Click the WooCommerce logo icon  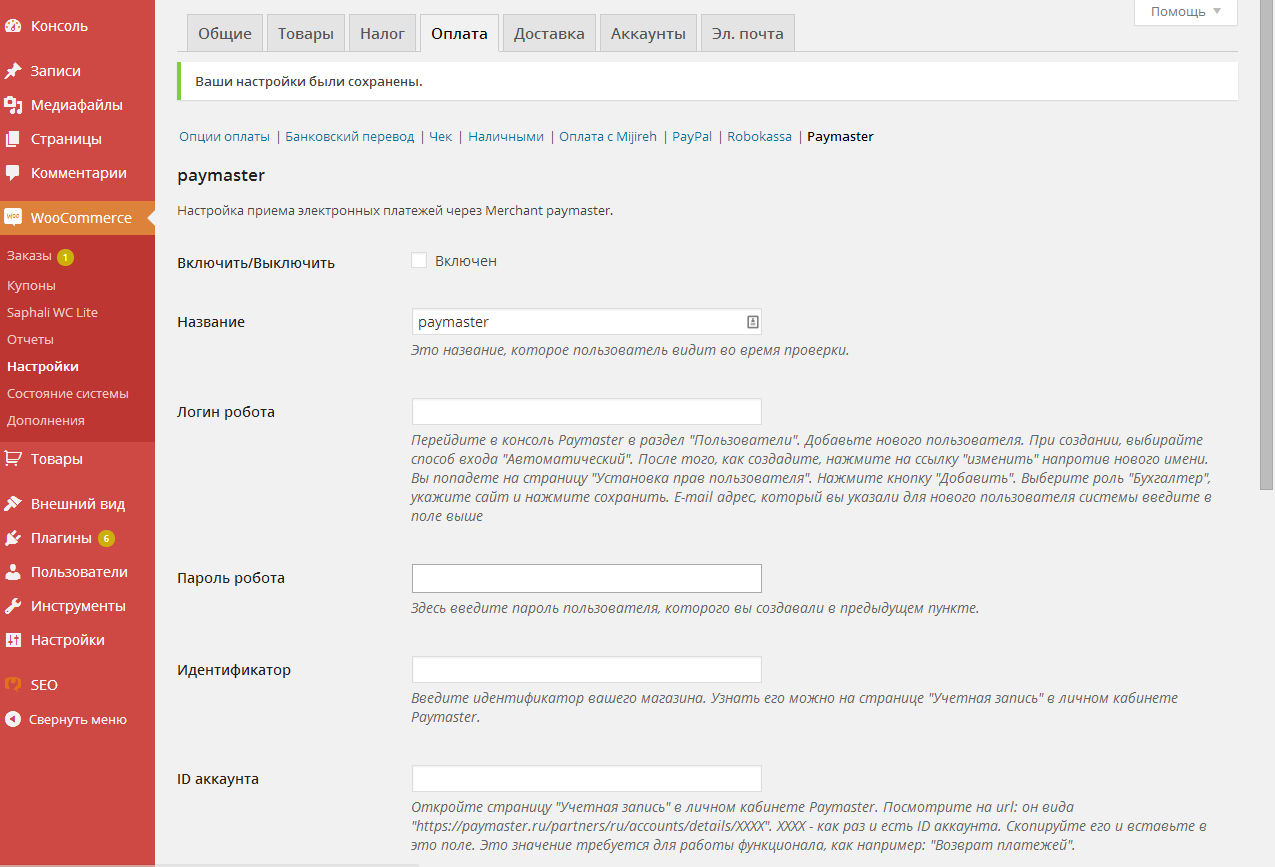pos(13,218)
